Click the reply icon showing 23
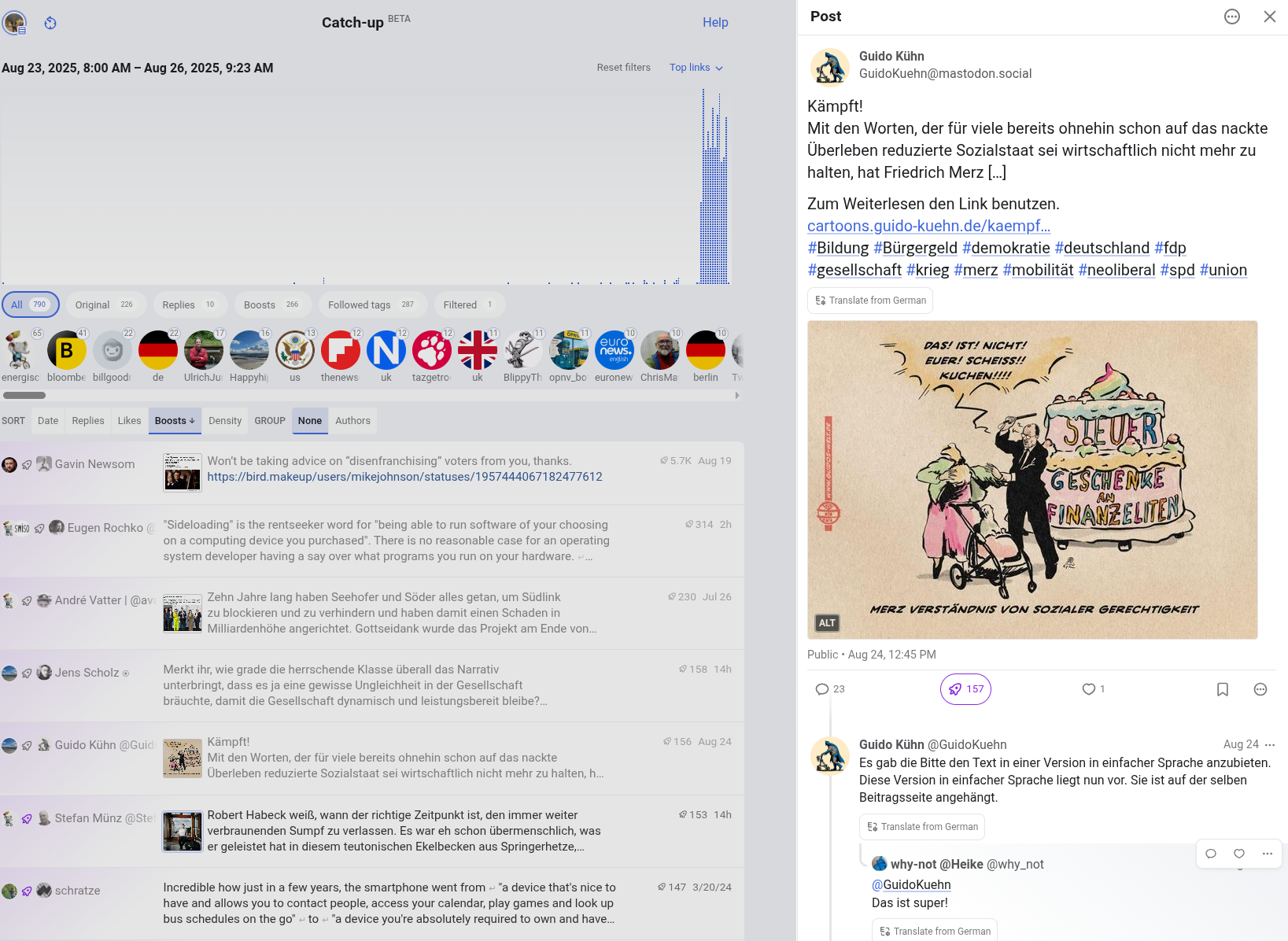The width and height of the screenshot is (1288, 941). [830, 689]
